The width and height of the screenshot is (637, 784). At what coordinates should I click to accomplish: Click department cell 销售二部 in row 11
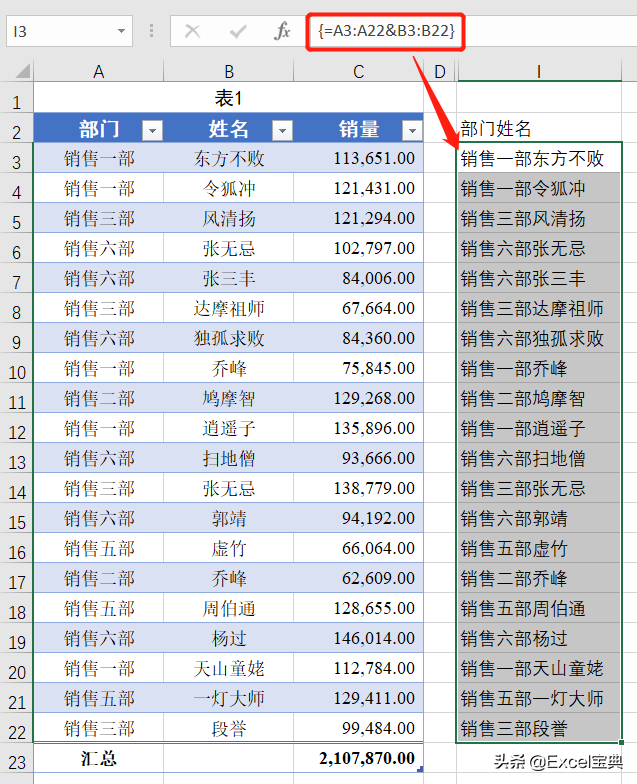pyautogui.click(x=98, y=398)
